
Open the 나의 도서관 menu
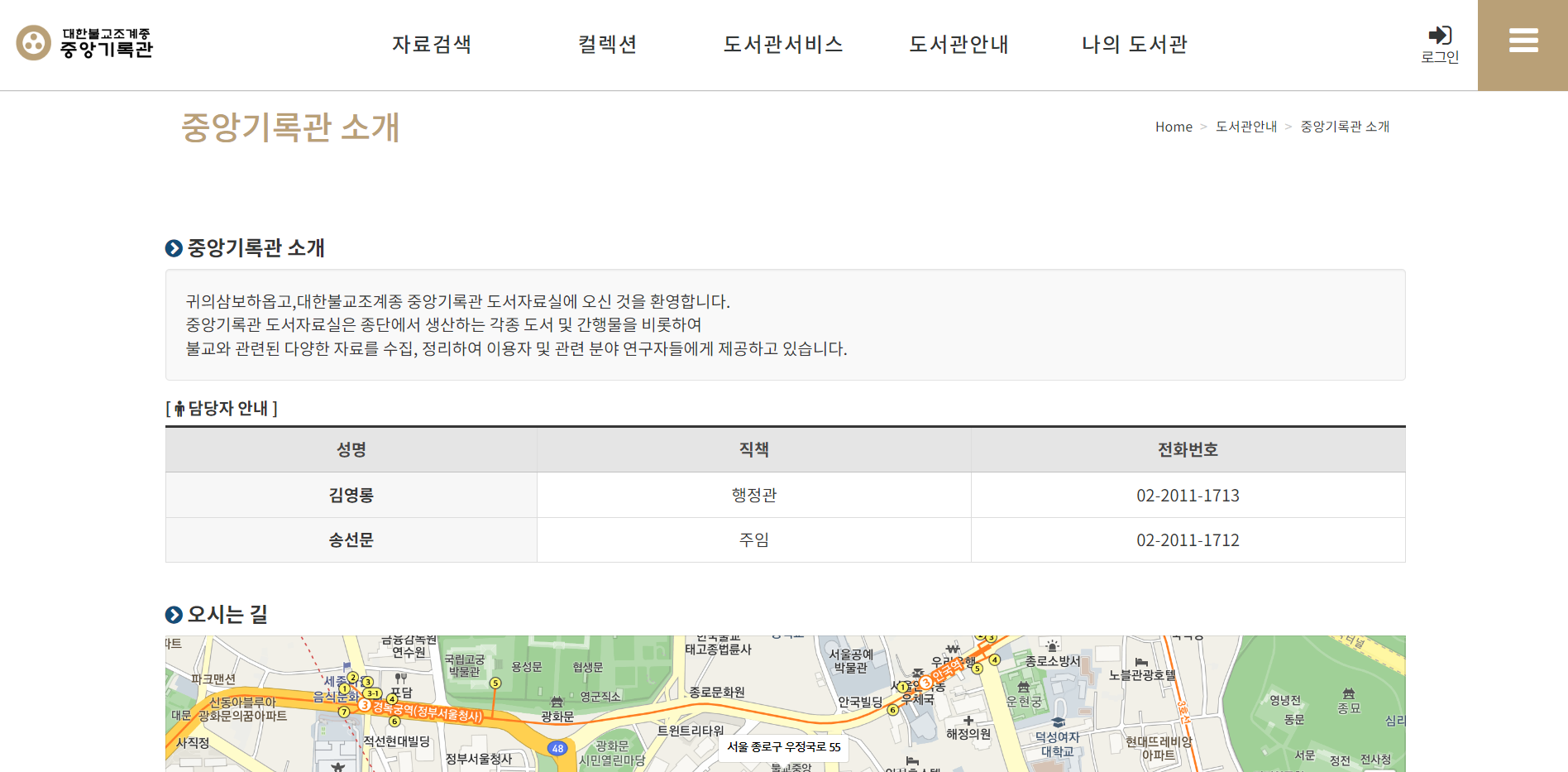(1135, 44)
